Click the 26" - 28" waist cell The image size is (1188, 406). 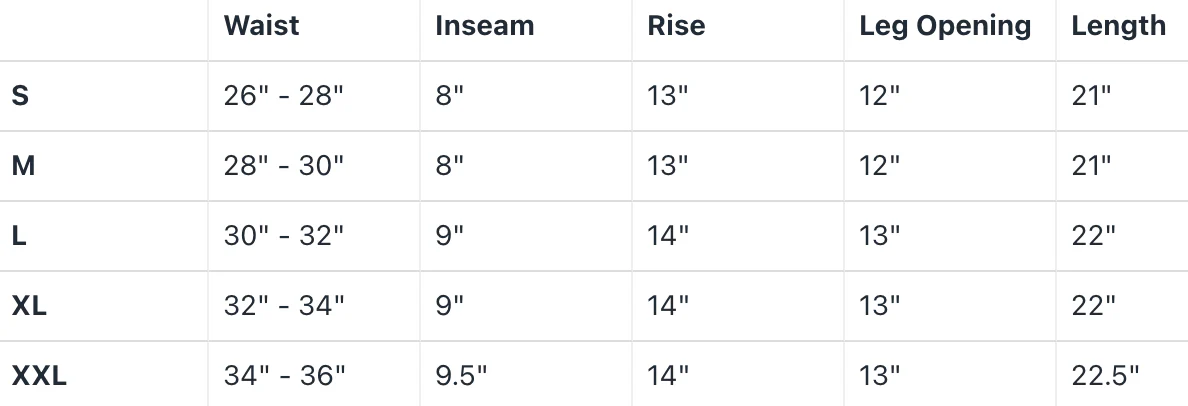click(284, 96)
